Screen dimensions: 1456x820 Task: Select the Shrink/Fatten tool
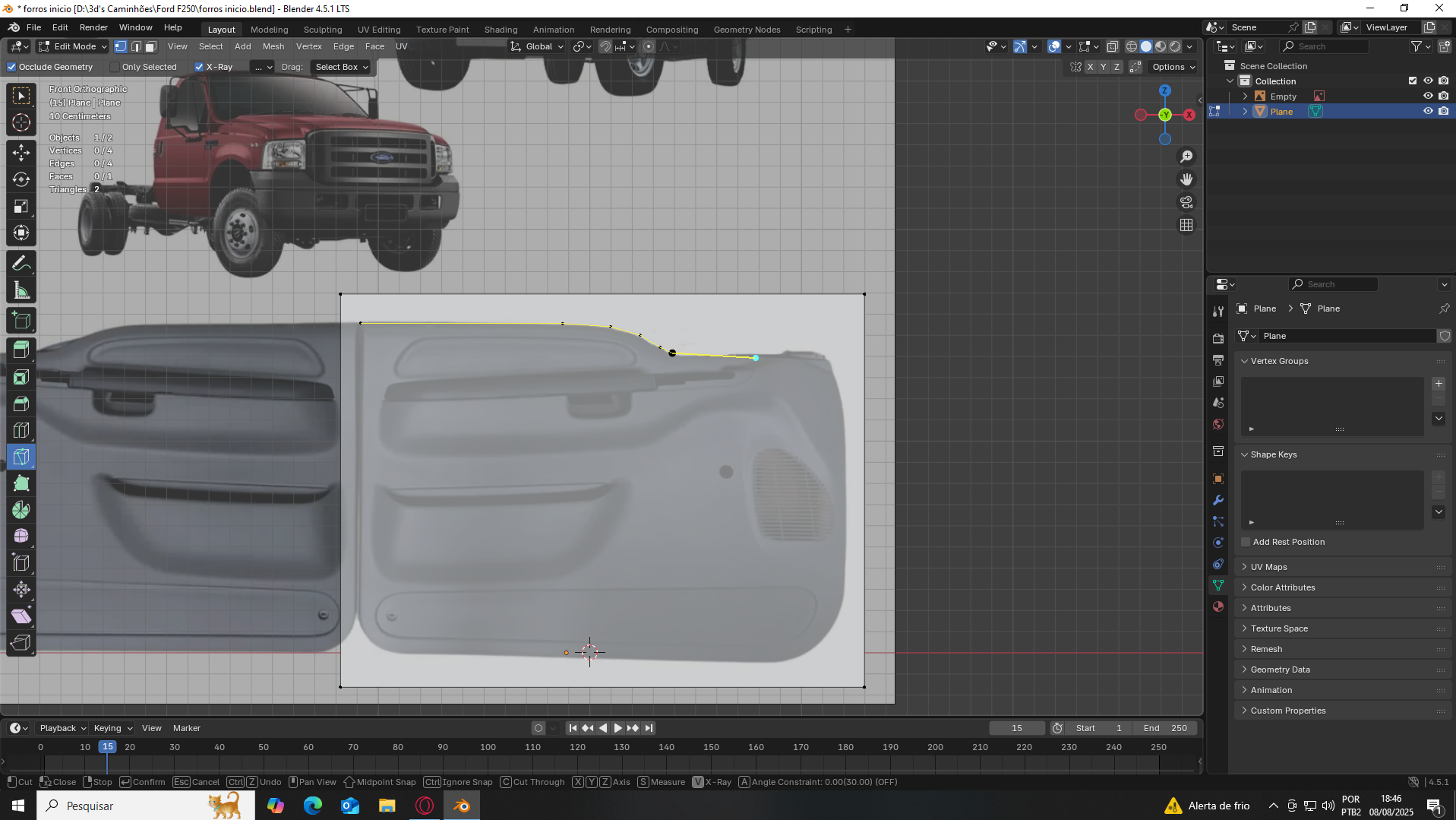point(21,590)
